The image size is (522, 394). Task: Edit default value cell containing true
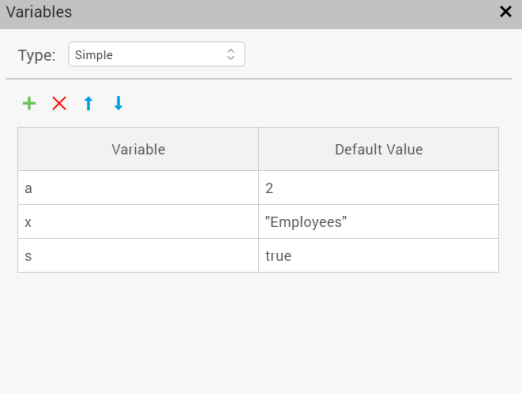[x=379, y=256]
